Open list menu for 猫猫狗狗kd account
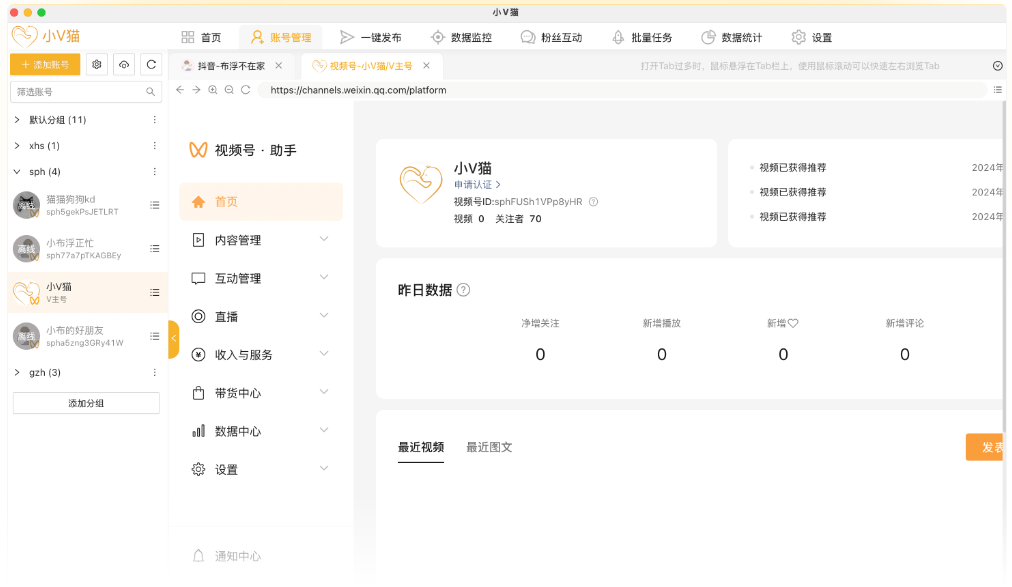Viewport: 1012px width, 587px height. point(155,205)
